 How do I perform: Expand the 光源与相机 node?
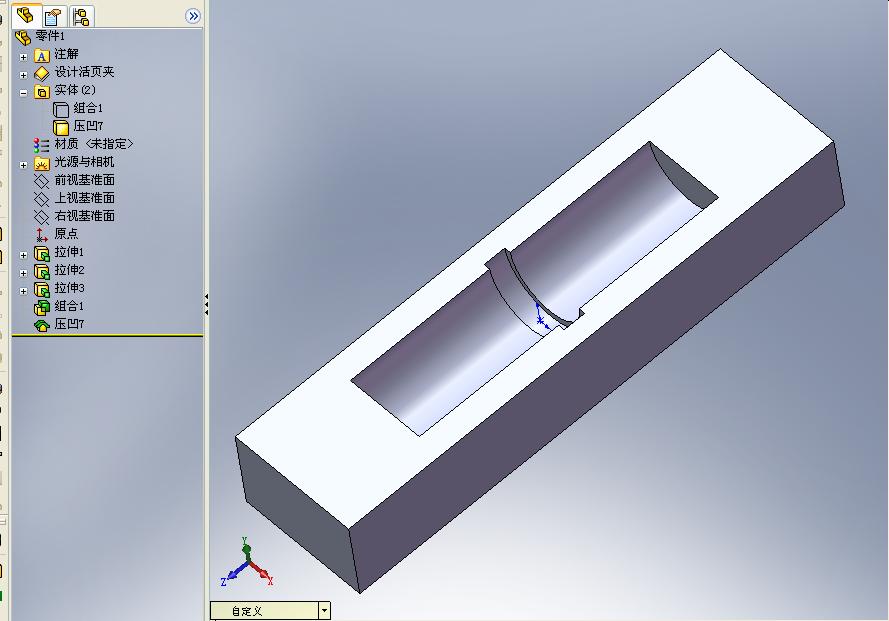tap(23, 165)
